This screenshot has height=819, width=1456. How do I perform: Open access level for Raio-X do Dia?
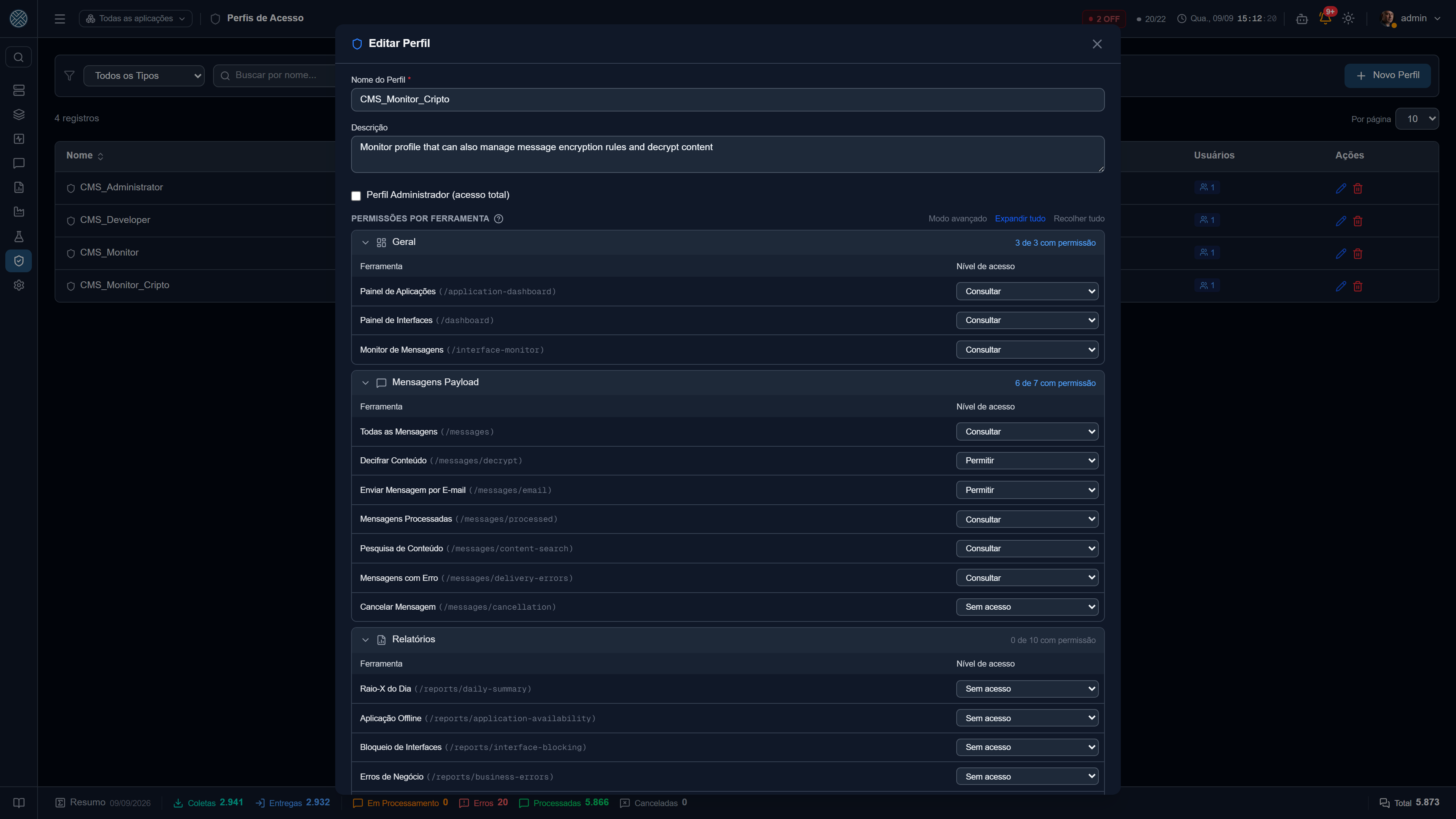(1027, 689)
